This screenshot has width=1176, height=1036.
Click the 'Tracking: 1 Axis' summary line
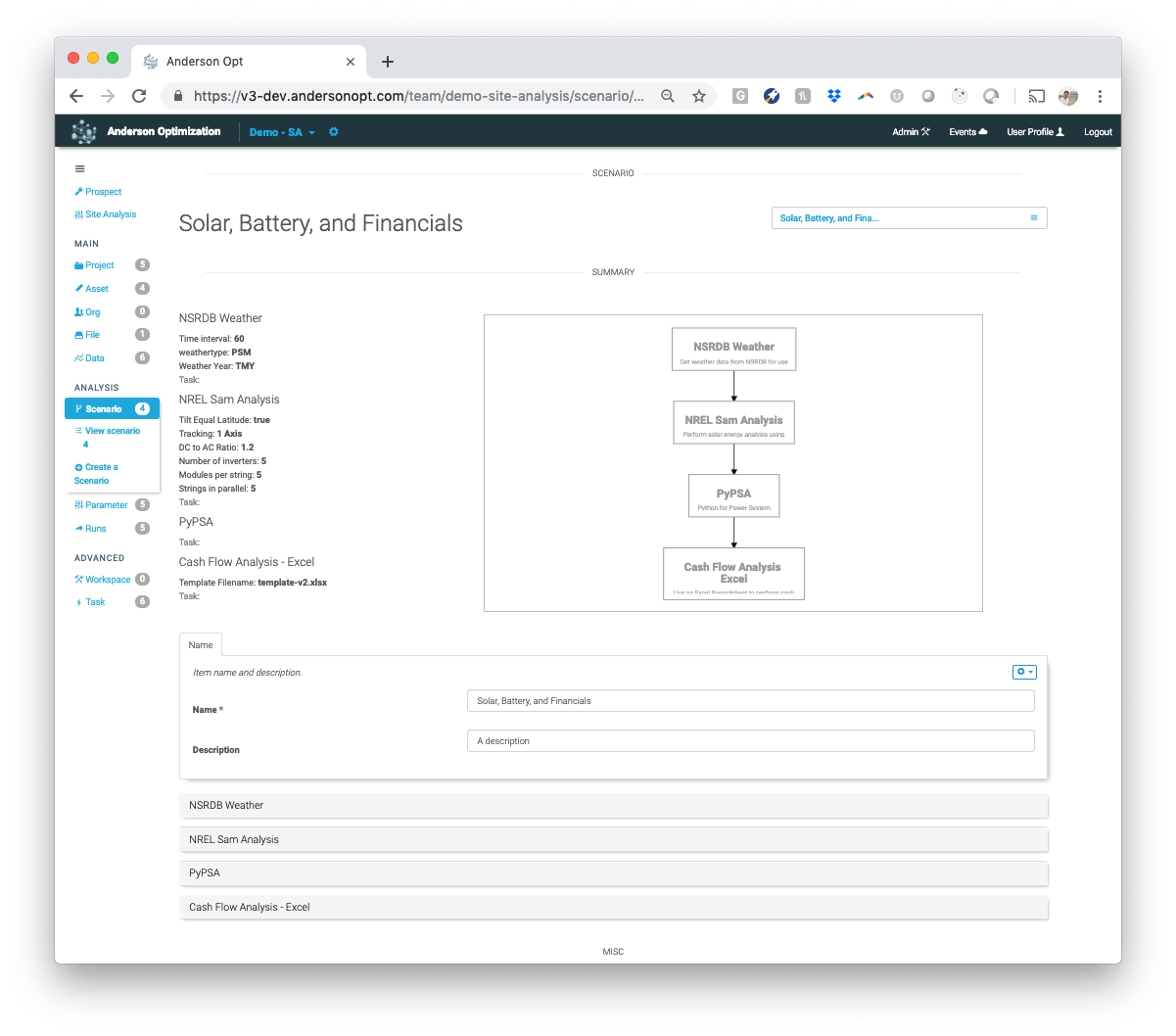211,434
